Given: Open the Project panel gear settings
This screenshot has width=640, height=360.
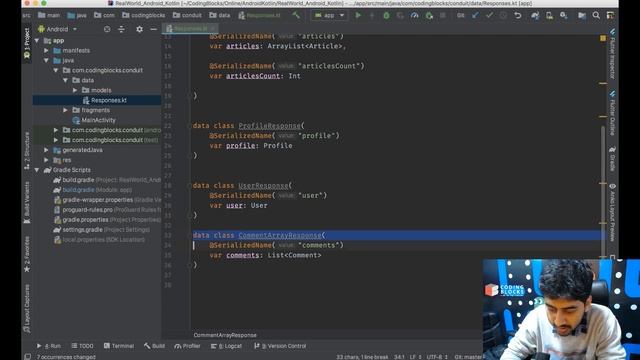Looking at the screenshot, I should click(139, 29).
